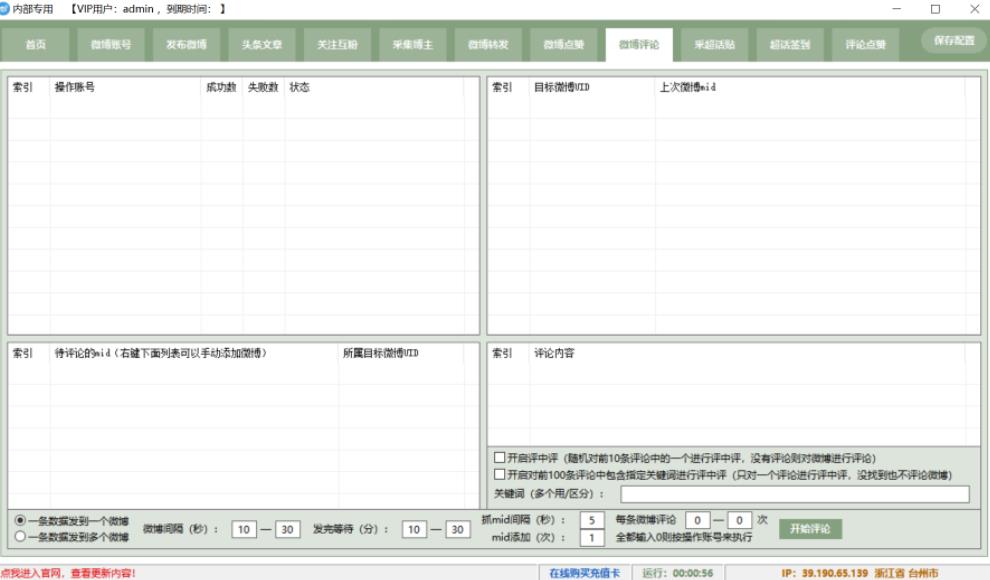Click the mid添加 count input box
The height and width of the screenshot is (580, 990).
(x=592, y=538)
